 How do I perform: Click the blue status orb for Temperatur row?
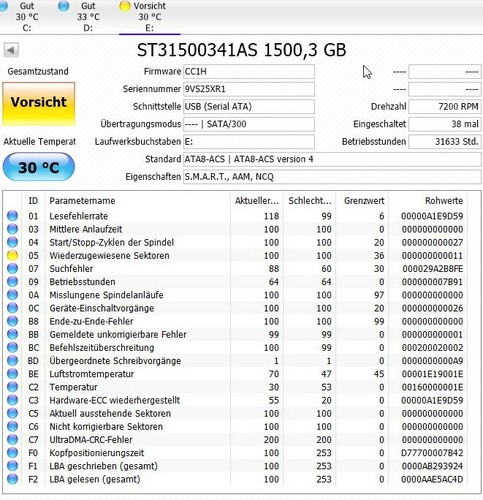pyautogui.click(x=12, y=387)
